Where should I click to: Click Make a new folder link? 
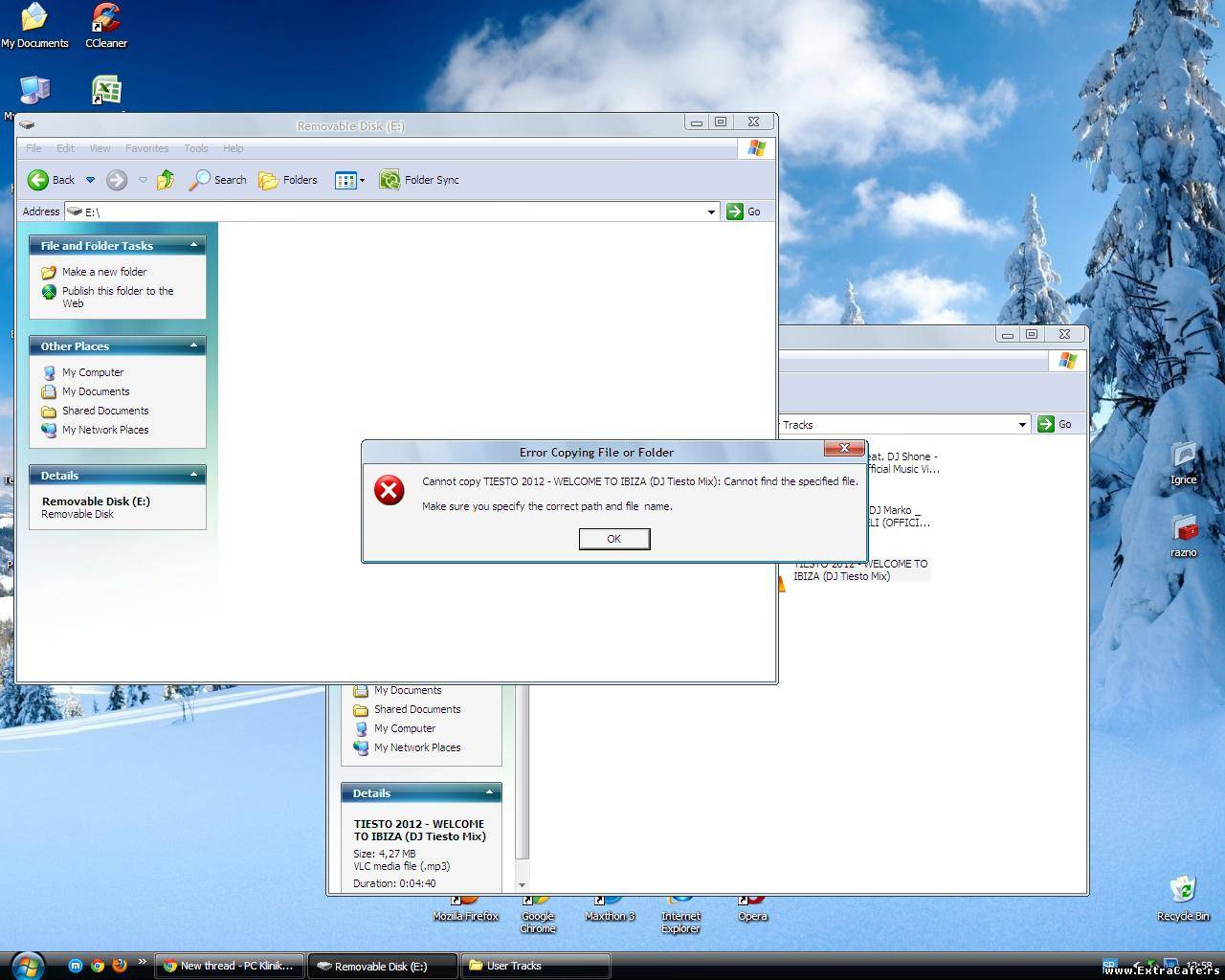pos(104,272)
